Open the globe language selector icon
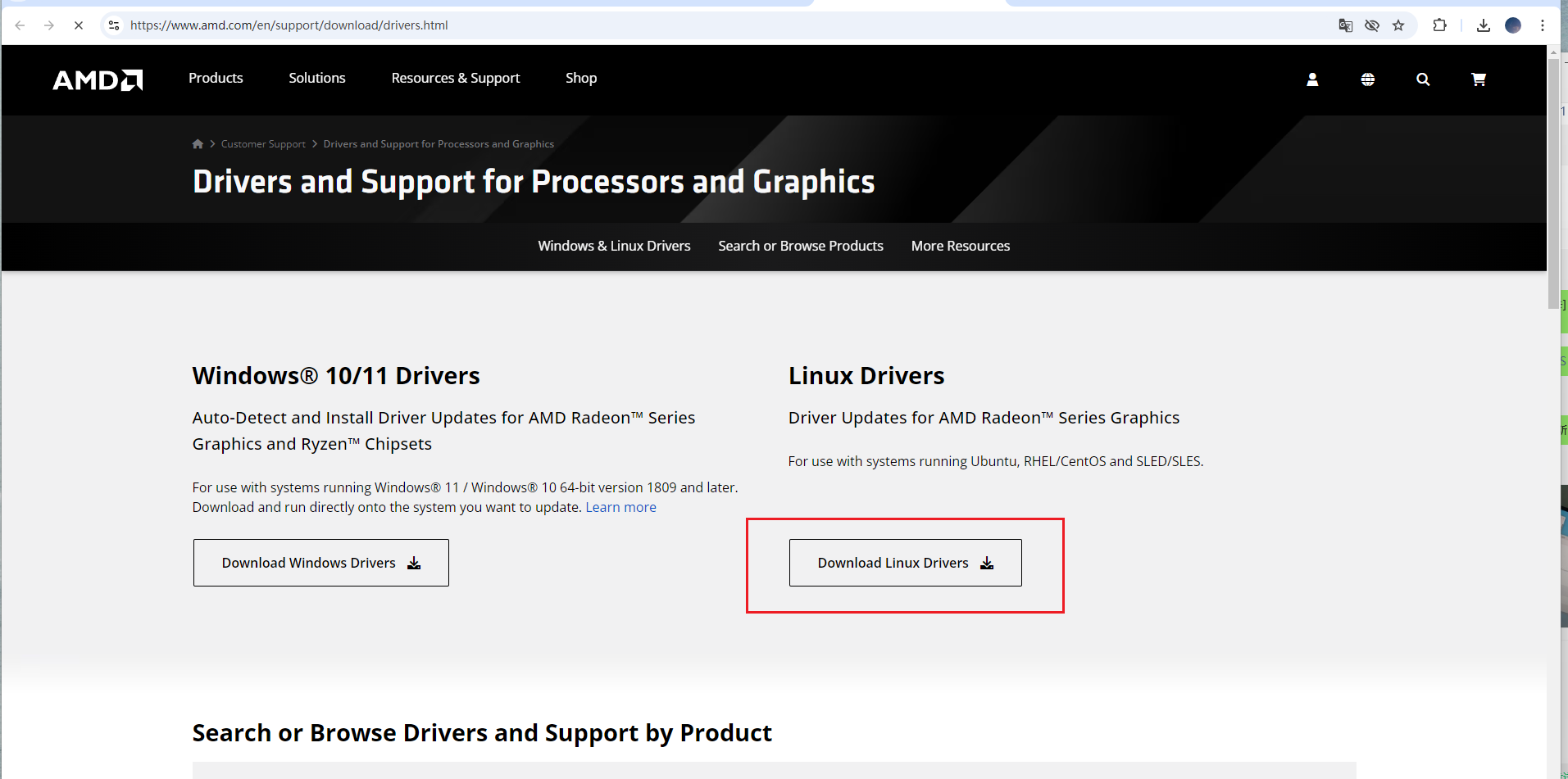The width and height of the screenshot is (1568, 779). pyautogui.click(x=1368, y=79)
